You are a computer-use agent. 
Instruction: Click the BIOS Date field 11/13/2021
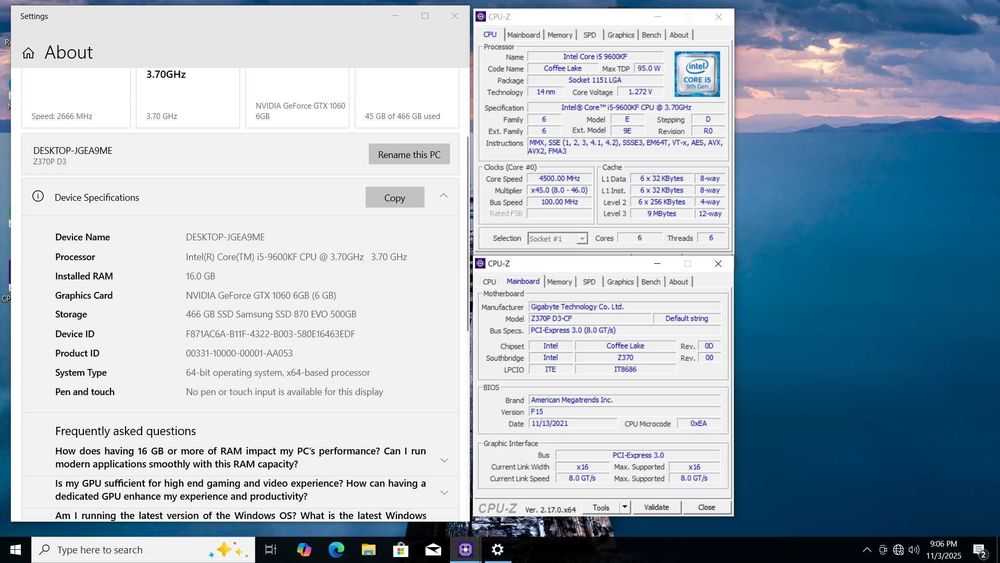pos(572,423)
